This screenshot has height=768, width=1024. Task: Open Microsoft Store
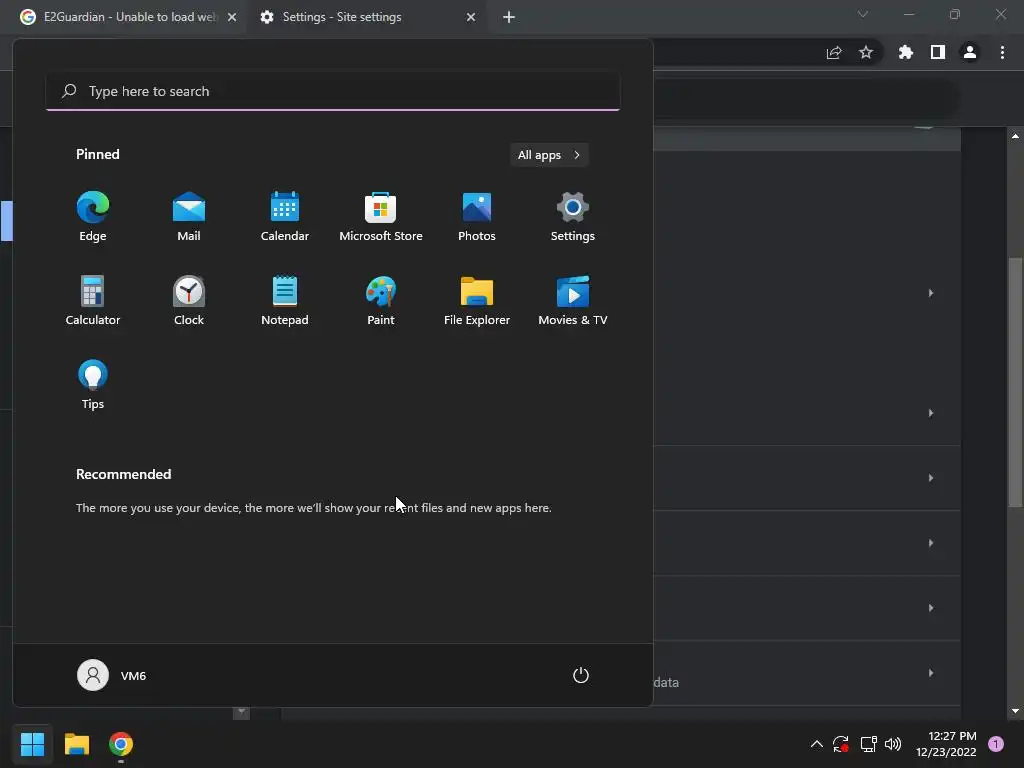381,217
